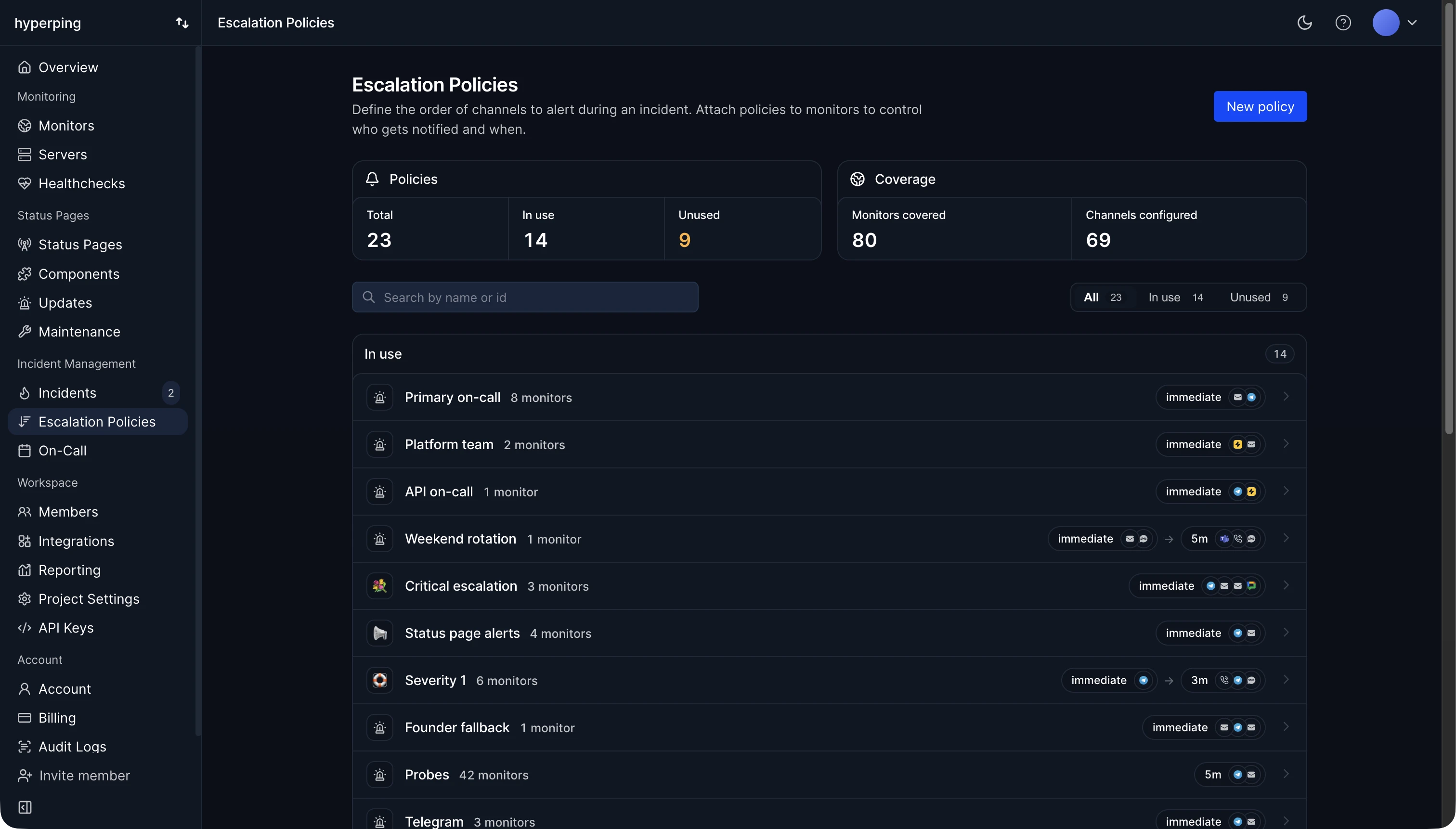Click the Account person icon
Viewport: 1456px width, 829px height.
click(25, 689)
